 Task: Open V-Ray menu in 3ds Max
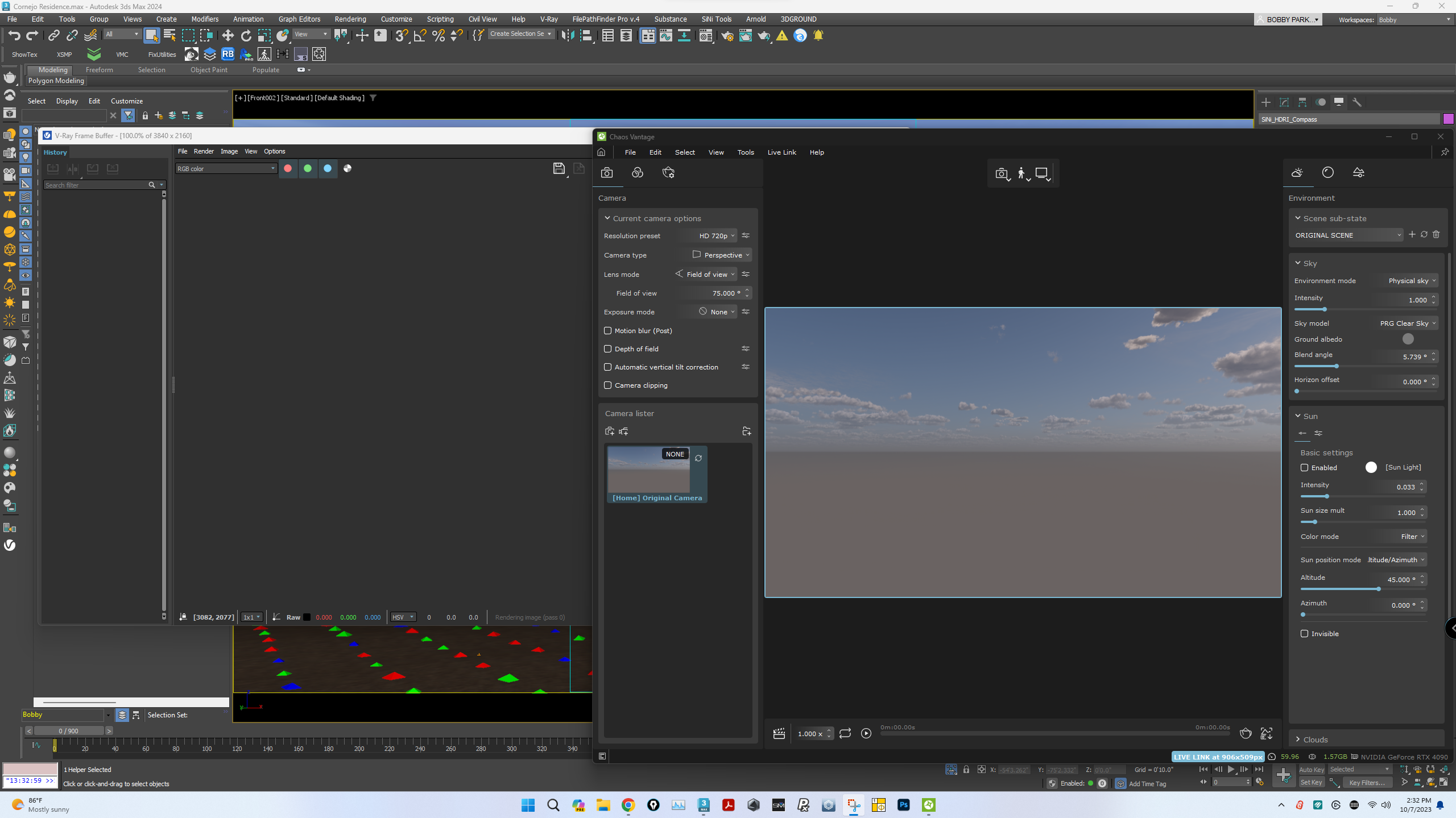tap(549, 19)
